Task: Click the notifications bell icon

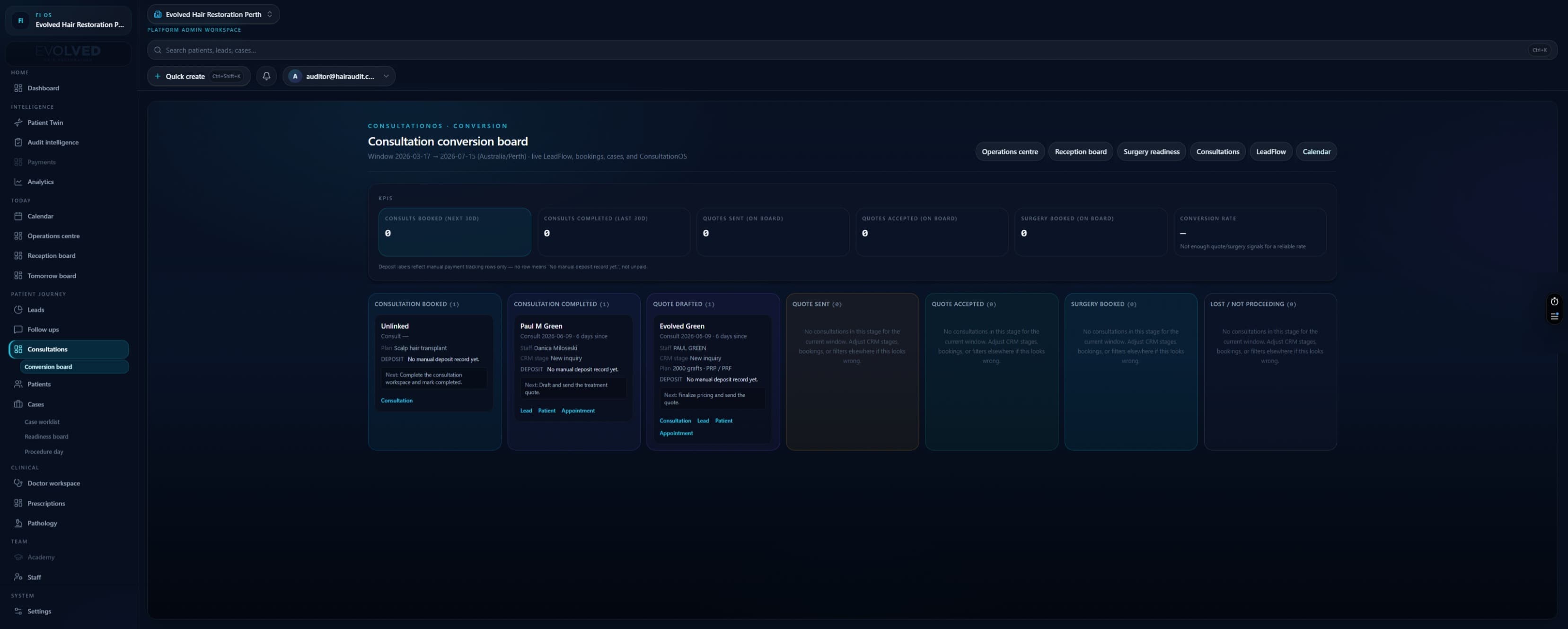Action: [x=266, y=76]
